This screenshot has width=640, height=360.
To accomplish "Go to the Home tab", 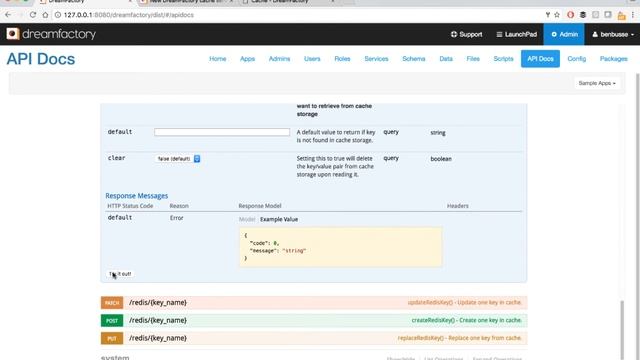I will click(x=218, y=59).
